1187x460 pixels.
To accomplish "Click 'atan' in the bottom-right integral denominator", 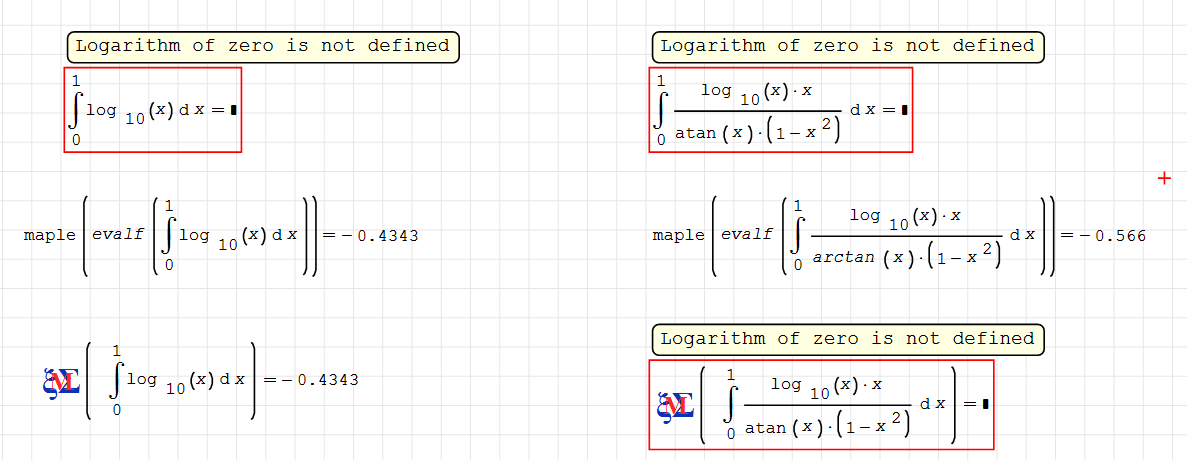I will (x=765, y=427).
